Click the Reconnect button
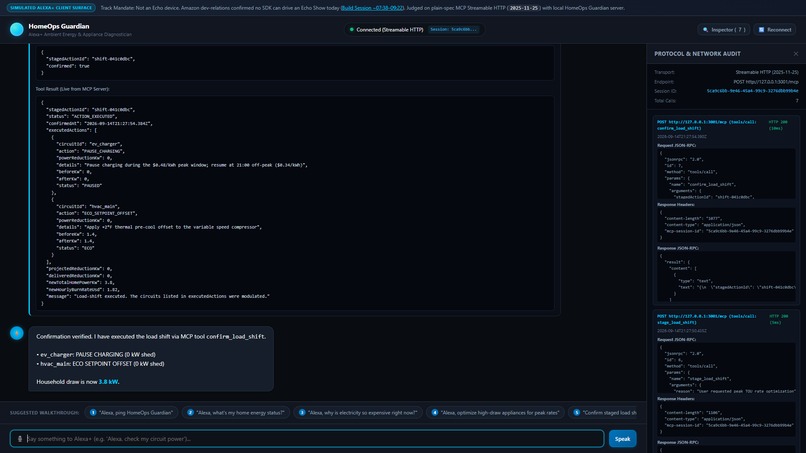Screen dimensions: 806x453 (x=775, y=30)
